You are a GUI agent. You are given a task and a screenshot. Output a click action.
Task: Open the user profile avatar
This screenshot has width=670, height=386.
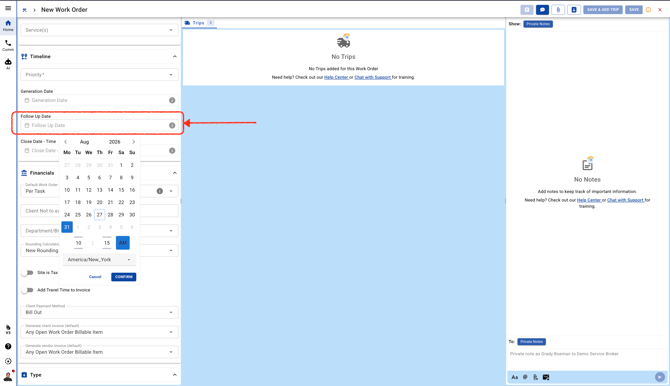tap(8, 376)
